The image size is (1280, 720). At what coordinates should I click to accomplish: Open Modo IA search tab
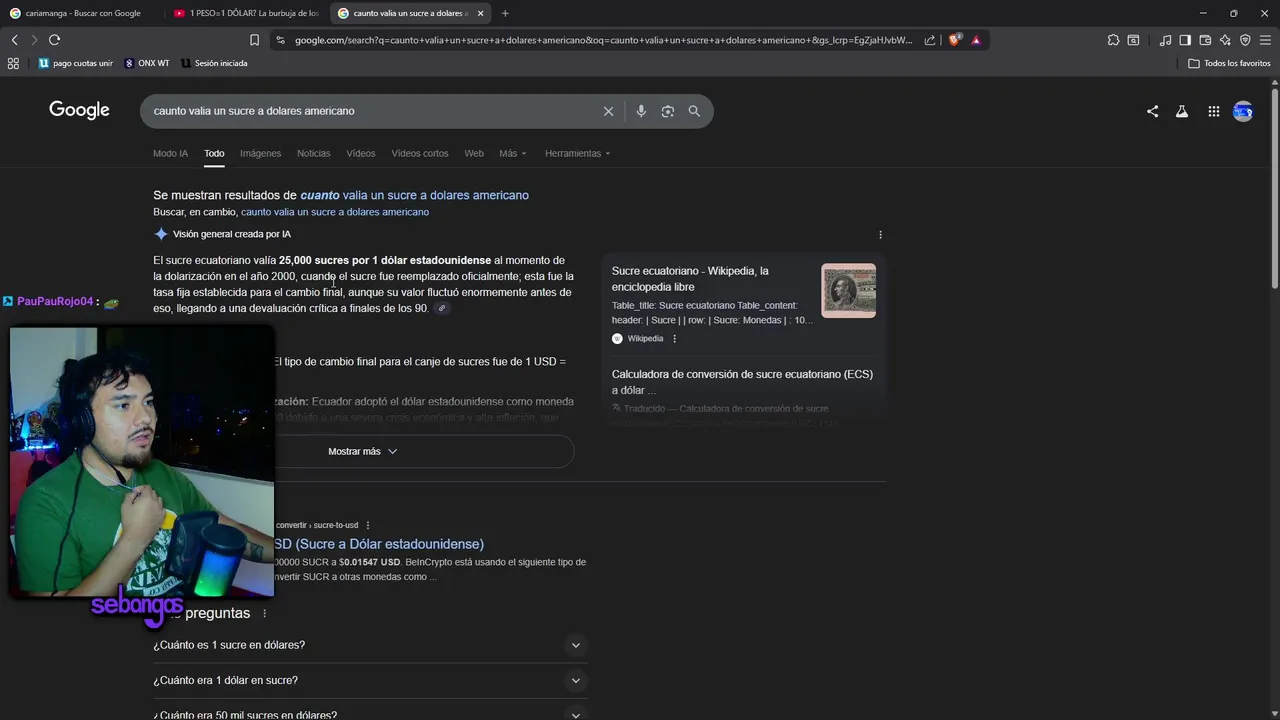pos(170,154)
